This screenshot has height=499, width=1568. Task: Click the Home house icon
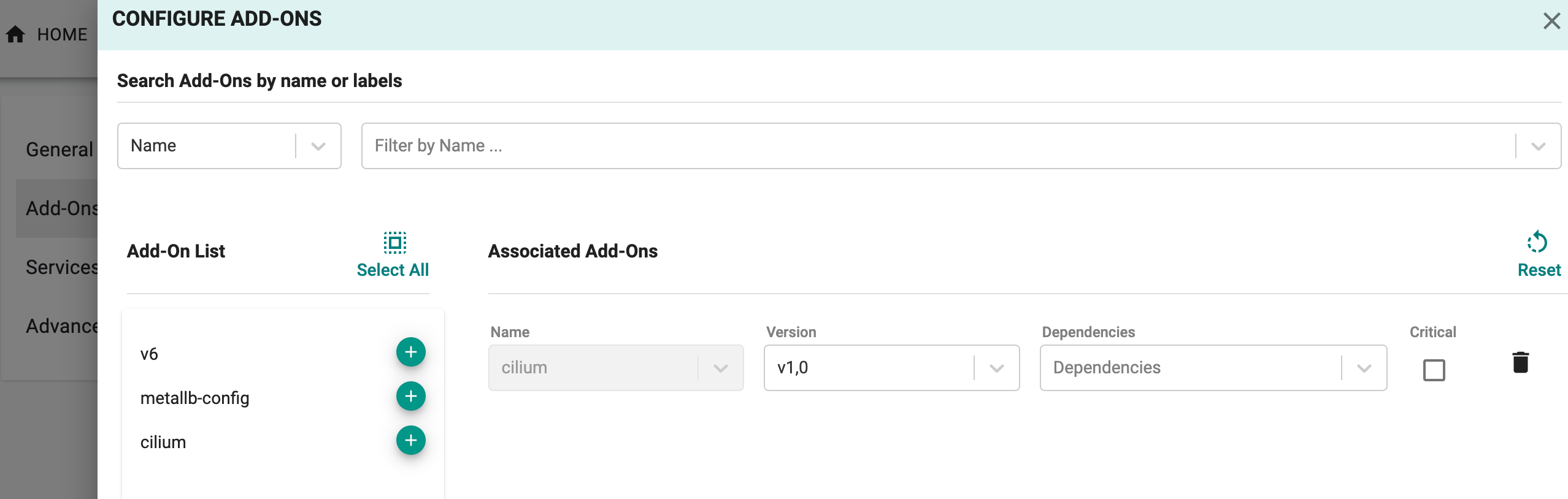point(15,34)
